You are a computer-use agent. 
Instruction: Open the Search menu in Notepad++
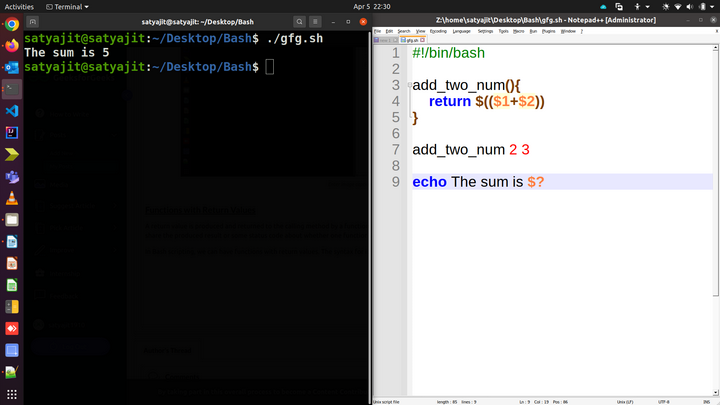[404, 31]
